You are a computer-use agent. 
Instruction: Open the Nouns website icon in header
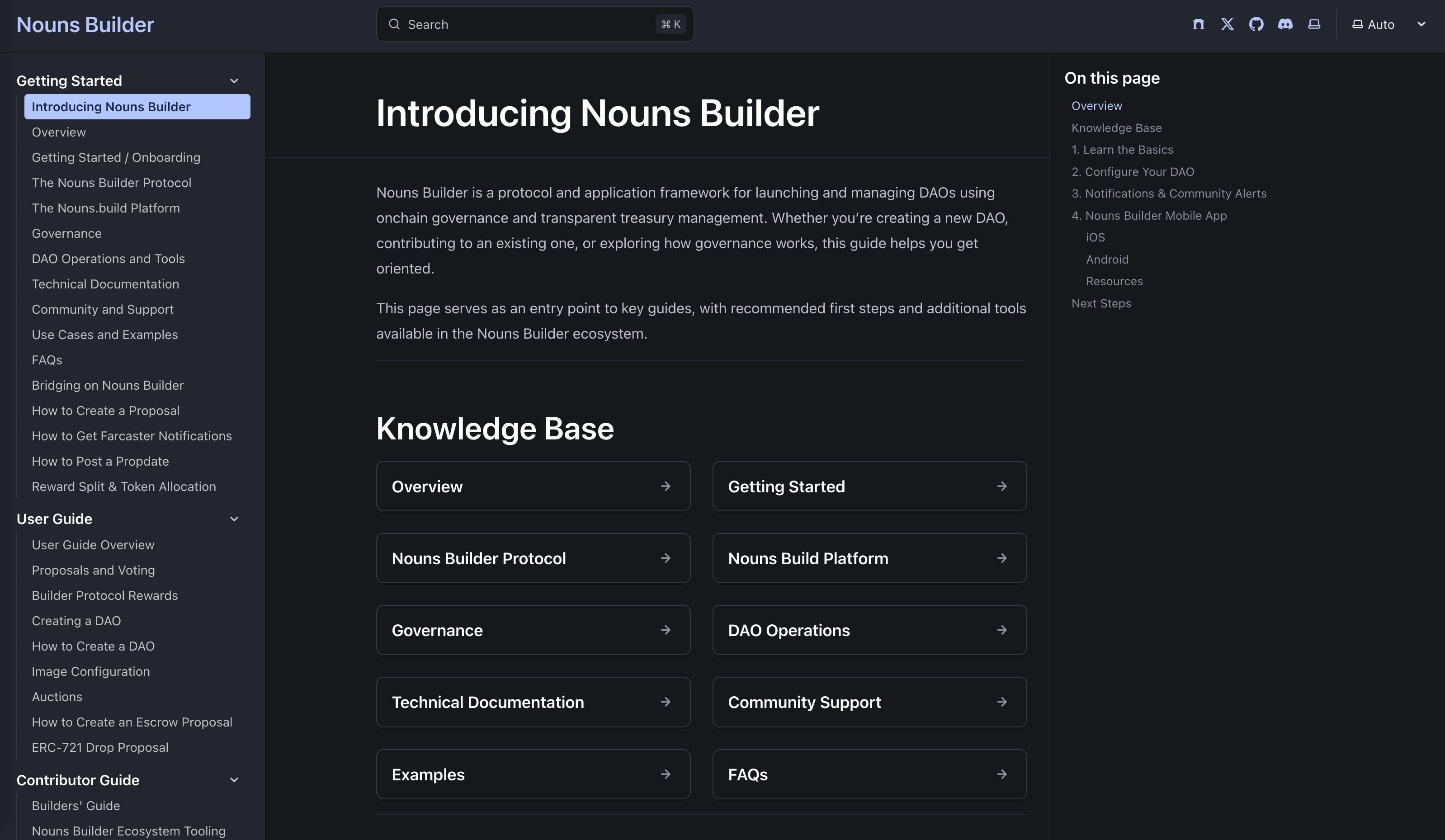tap(1199, 24)
